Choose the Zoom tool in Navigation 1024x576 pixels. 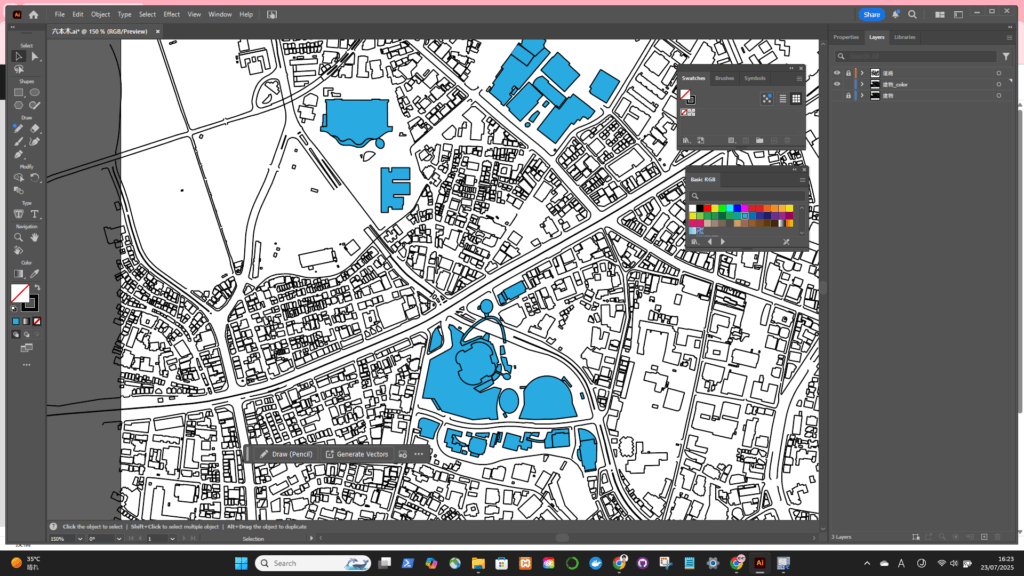(18, 238)
